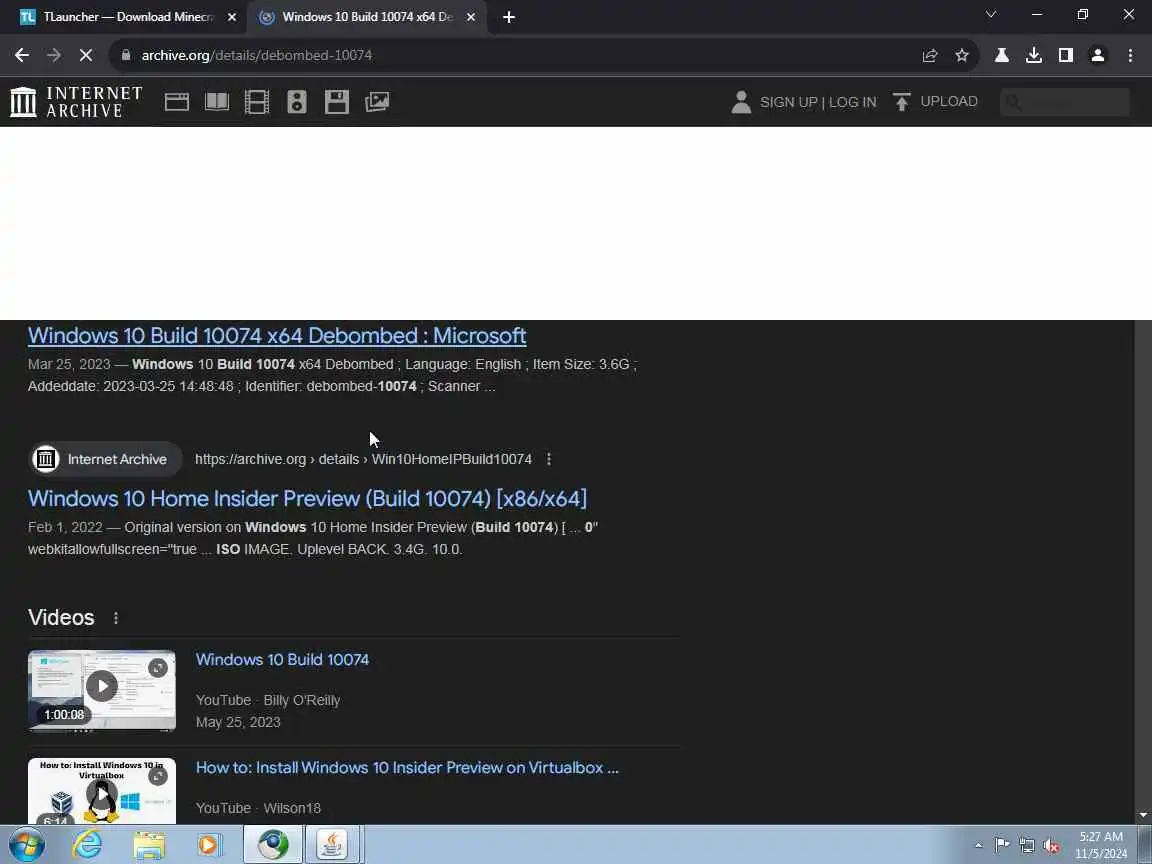The width and height of the screenshot is (1152, 864).
Task: Launch Internet Explorer from taskbar
Action: point(87,844)
